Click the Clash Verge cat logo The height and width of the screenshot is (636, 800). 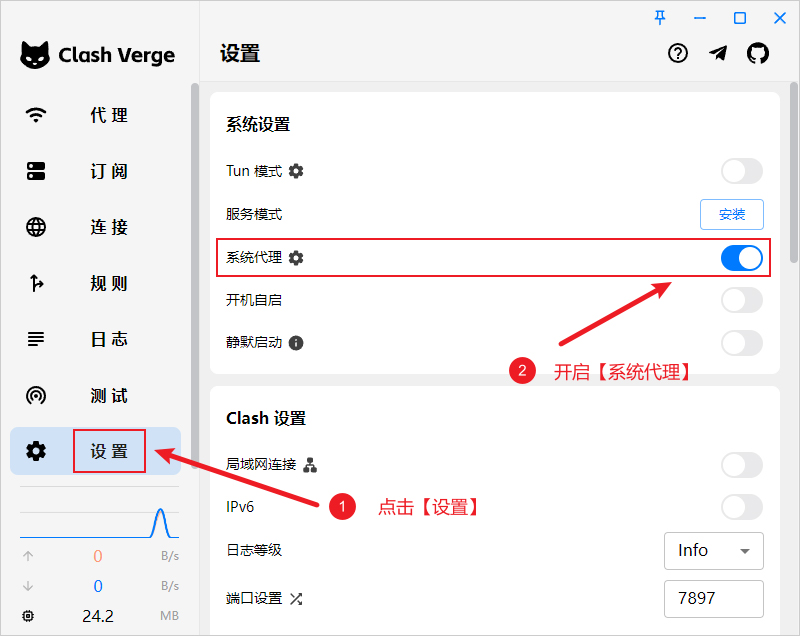[34, 55]
